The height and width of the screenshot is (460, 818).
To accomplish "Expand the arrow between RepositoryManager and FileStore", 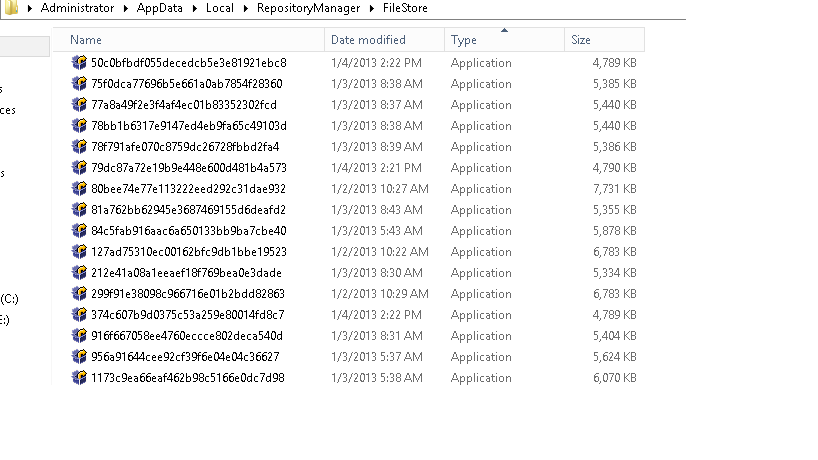I will pyautogui.click(x=372, y=8).
